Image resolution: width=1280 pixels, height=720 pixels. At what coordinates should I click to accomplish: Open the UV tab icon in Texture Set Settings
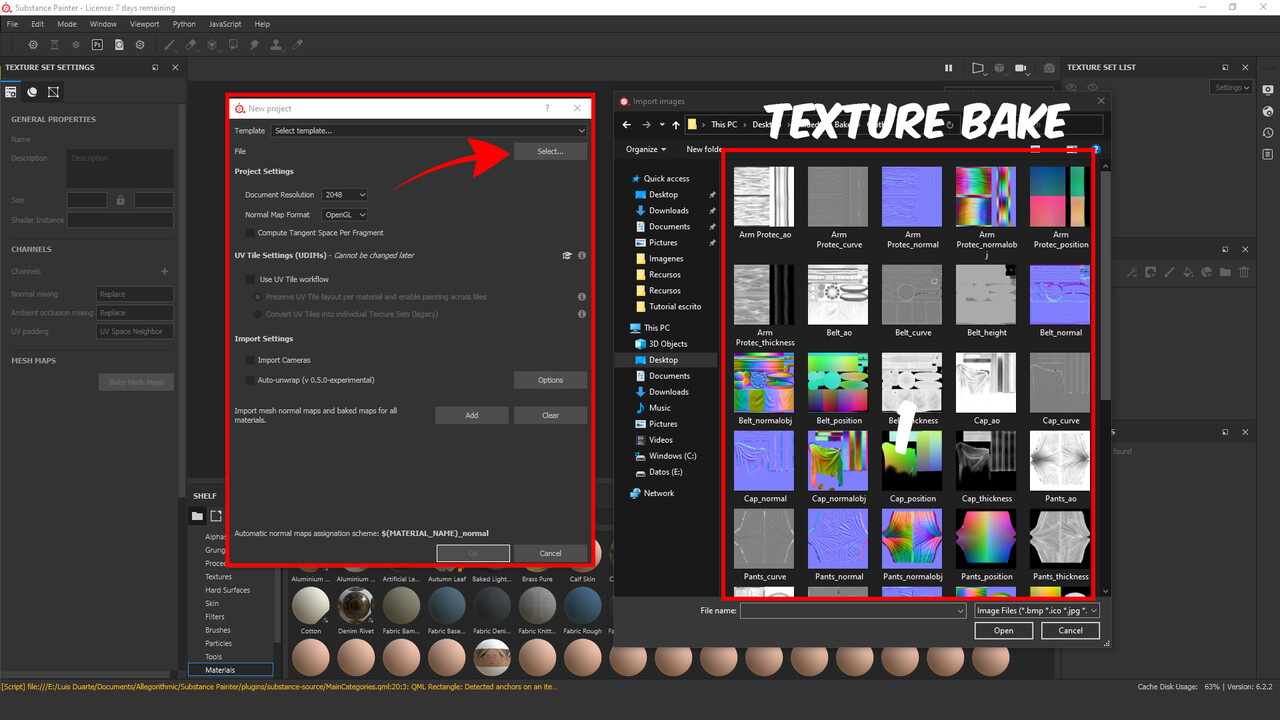[x=53, y=92]
